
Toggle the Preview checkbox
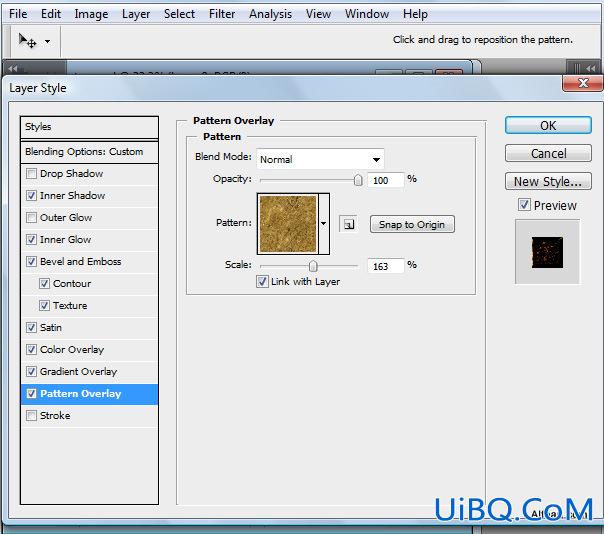[524, 205]
